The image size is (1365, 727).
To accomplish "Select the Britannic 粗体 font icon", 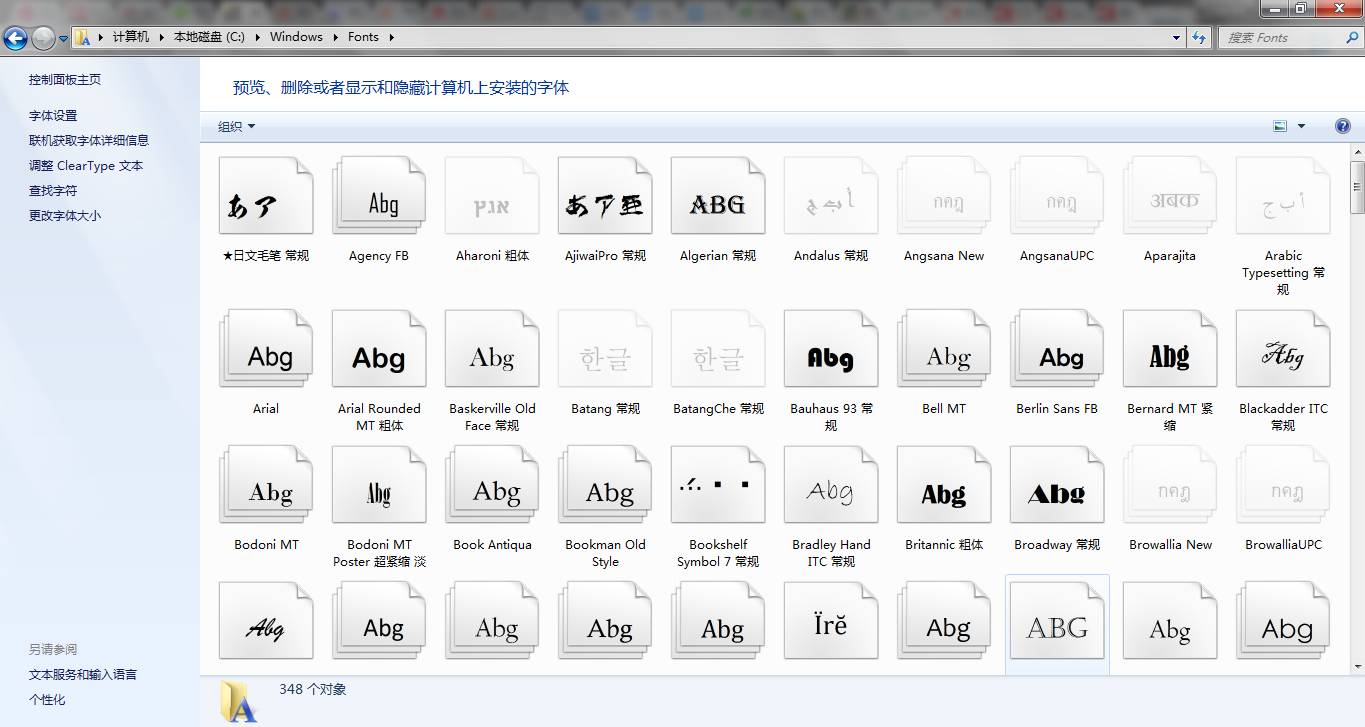I will [944, 485].
